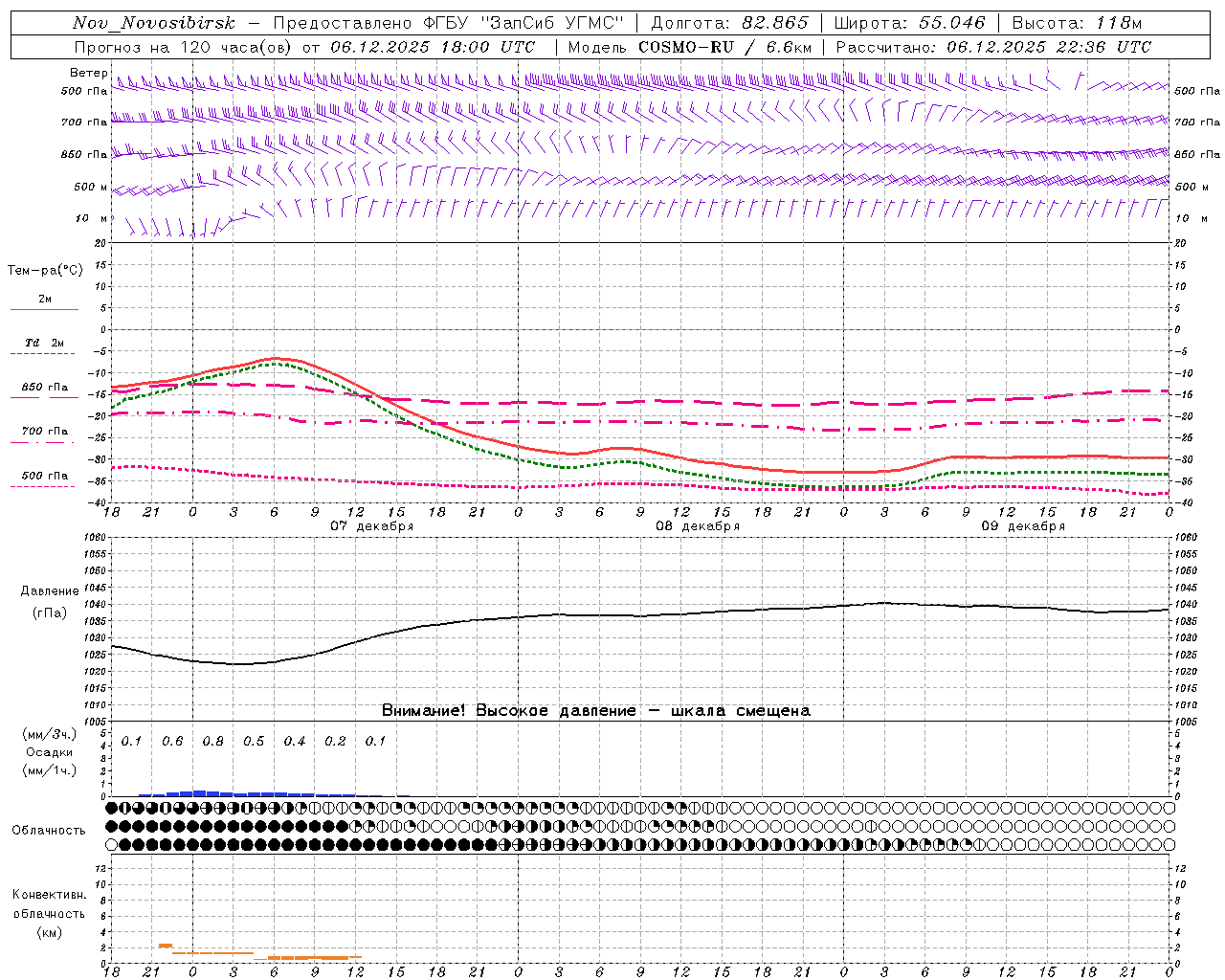Click the "Широта: 55.046" latitude value
The height and width of the screenshot is (980, 1225).
909,24
